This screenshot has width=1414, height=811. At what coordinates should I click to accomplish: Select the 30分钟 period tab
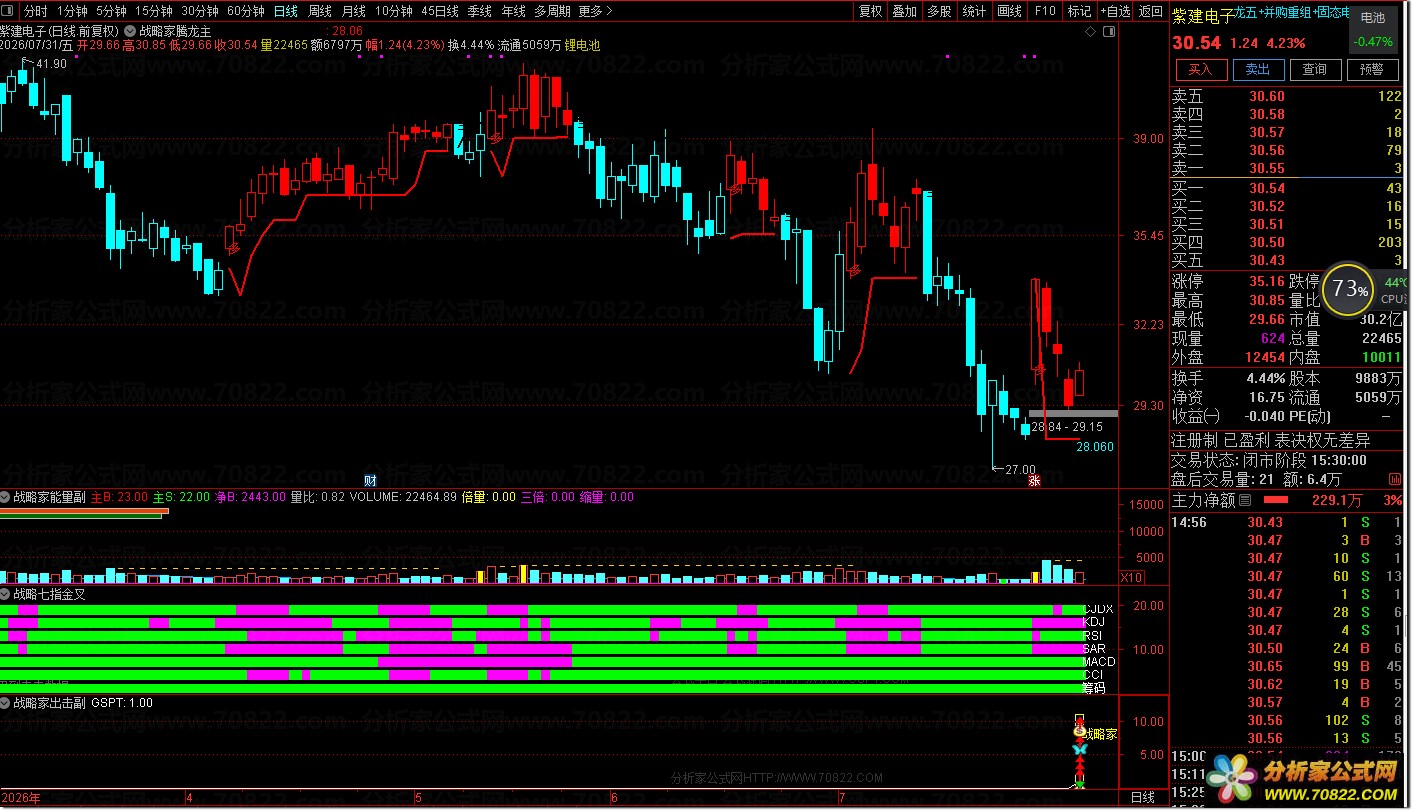click(x=200, y=11)
